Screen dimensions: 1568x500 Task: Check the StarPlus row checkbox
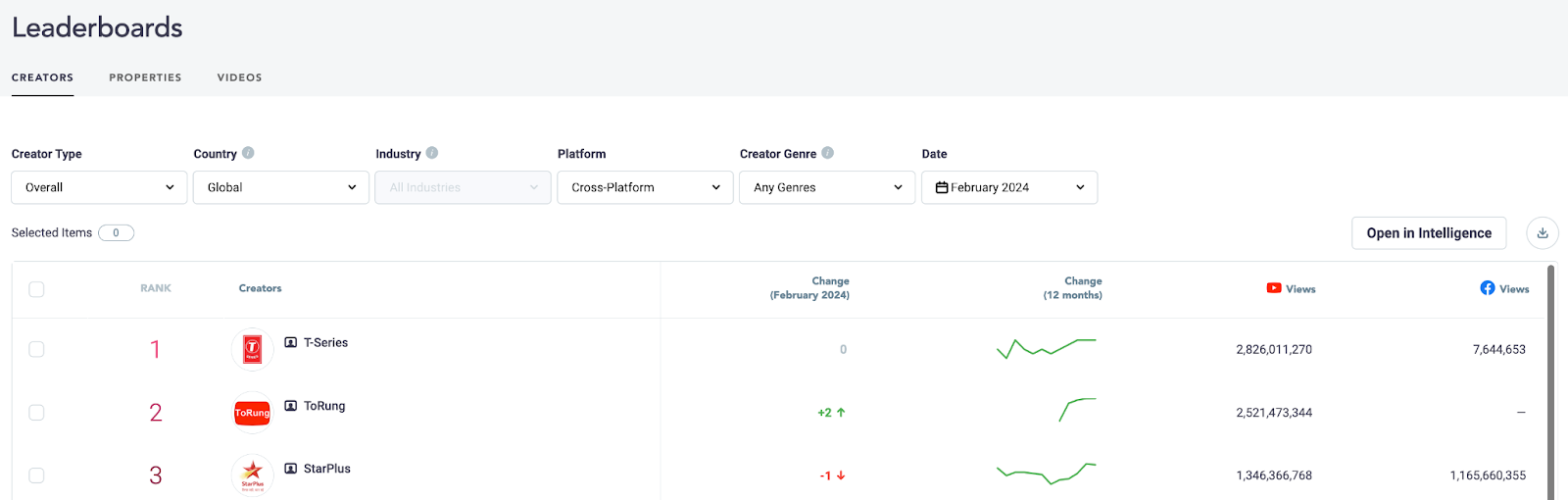point(36,475)
